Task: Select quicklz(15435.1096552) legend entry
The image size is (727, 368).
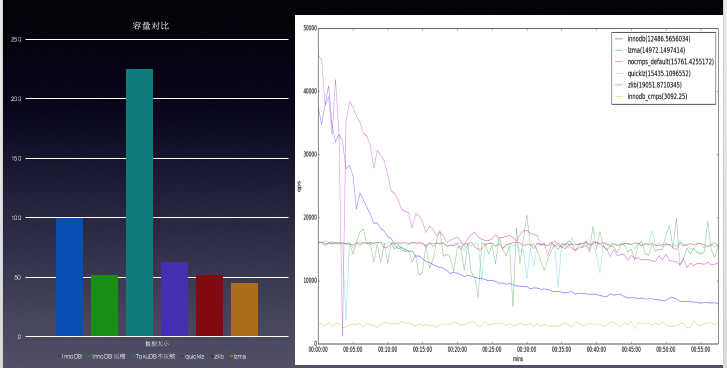Action: click(659, 73)
